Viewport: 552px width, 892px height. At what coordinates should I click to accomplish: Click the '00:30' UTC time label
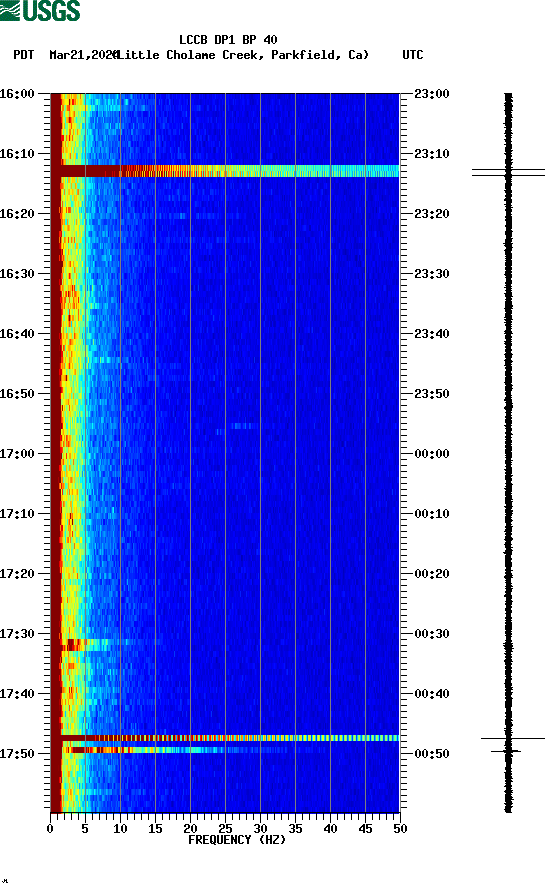point(432,634)
